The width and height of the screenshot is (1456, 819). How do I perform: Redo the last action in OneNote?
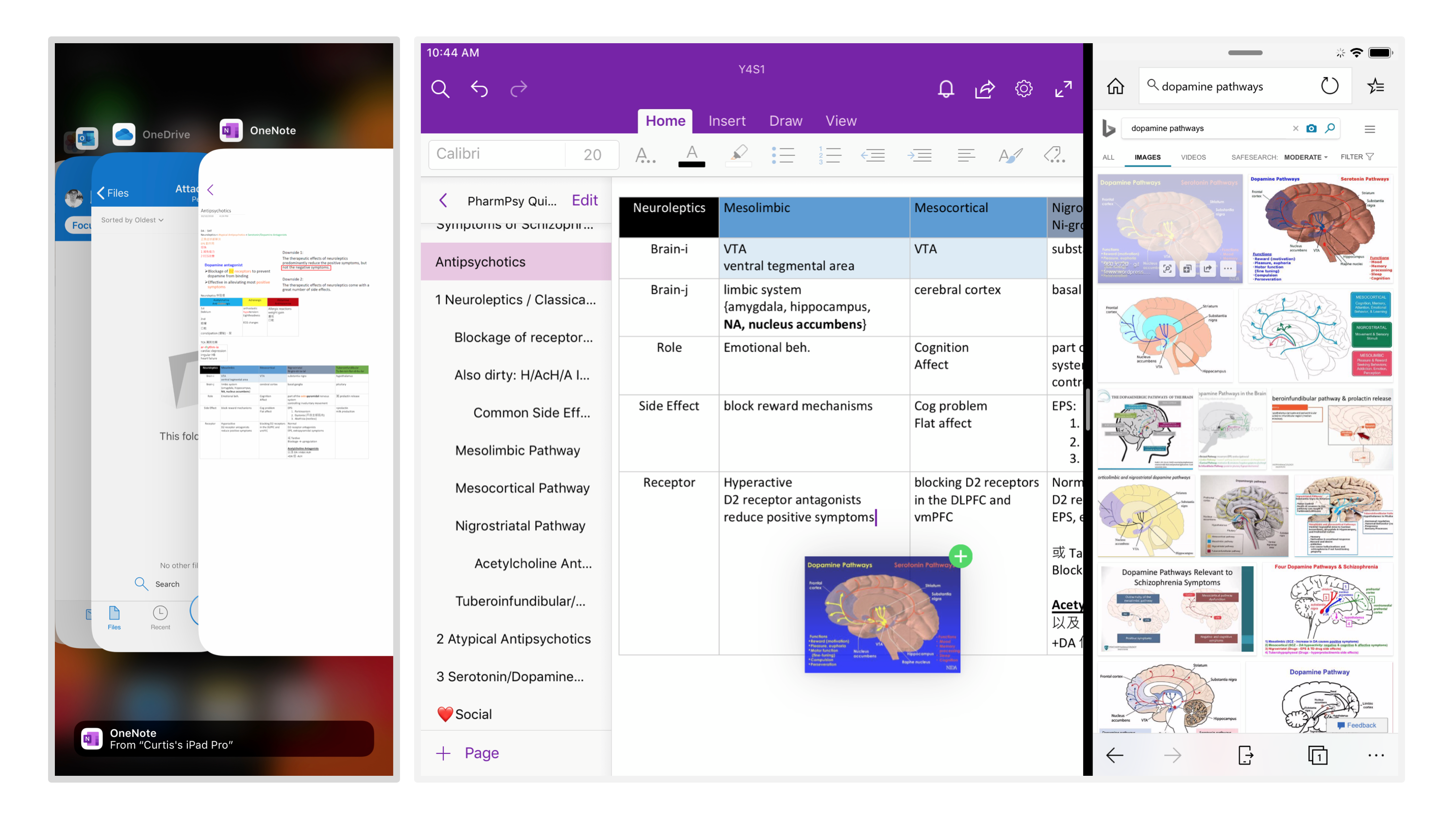[519, 89]
